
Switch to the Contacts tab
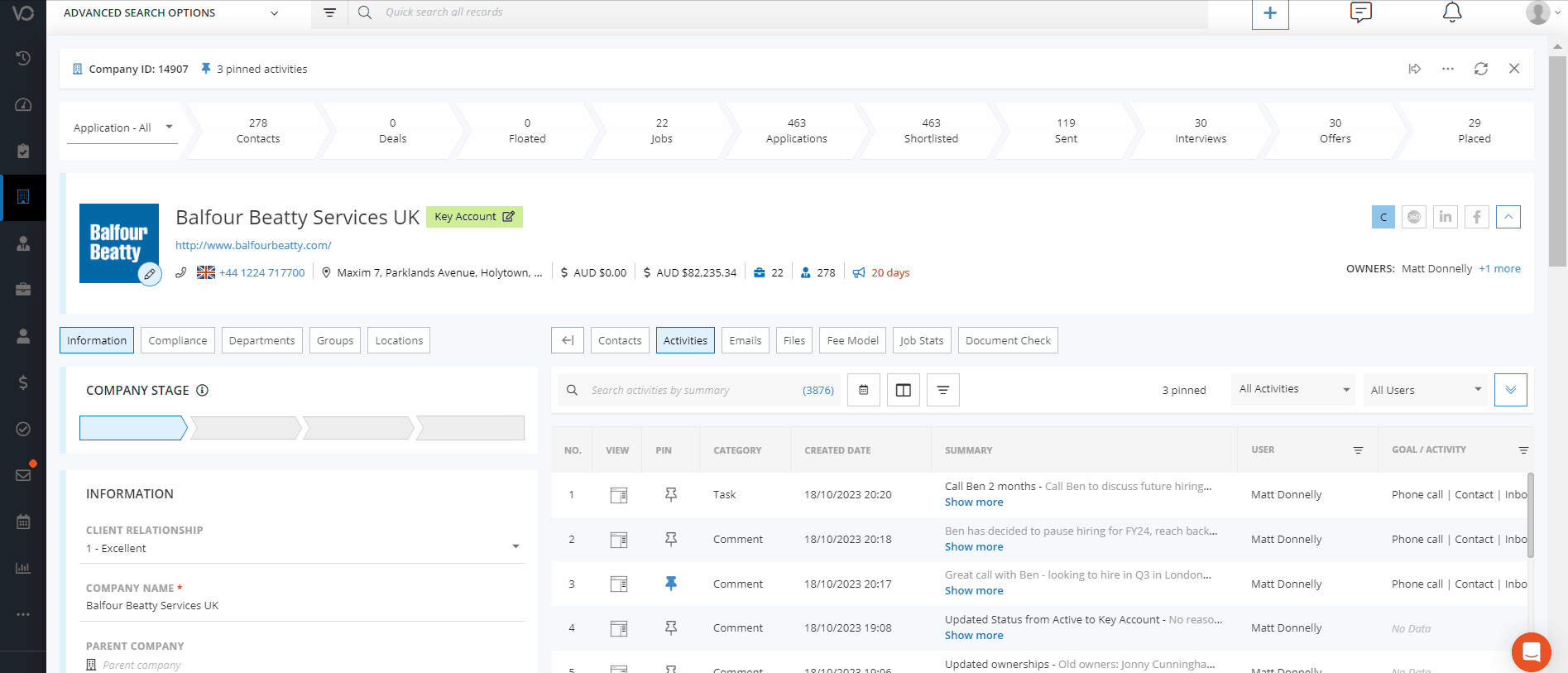(620, 340)
